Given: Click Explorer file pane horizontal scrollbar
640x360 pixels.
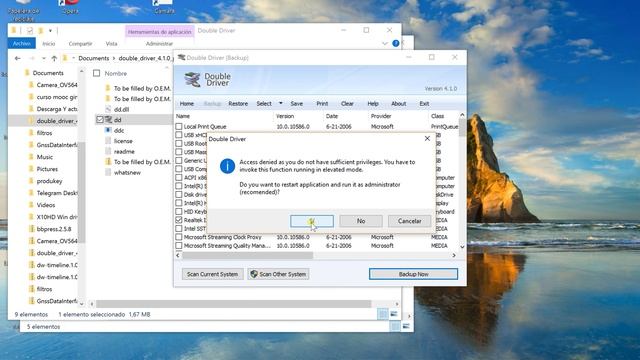Looking at the screenshot, I should pos(233,304).
